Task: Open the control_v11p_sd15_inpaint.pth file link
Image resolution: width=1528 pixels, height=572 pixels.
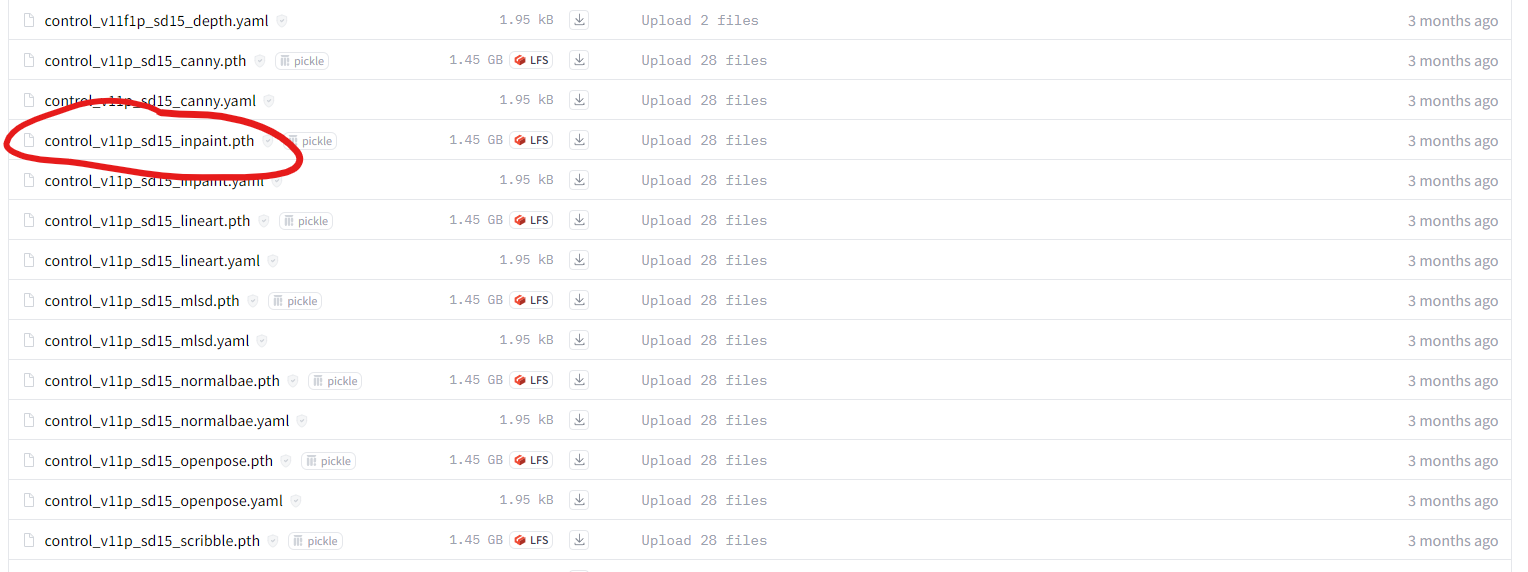Action: (x=150, y=141)
